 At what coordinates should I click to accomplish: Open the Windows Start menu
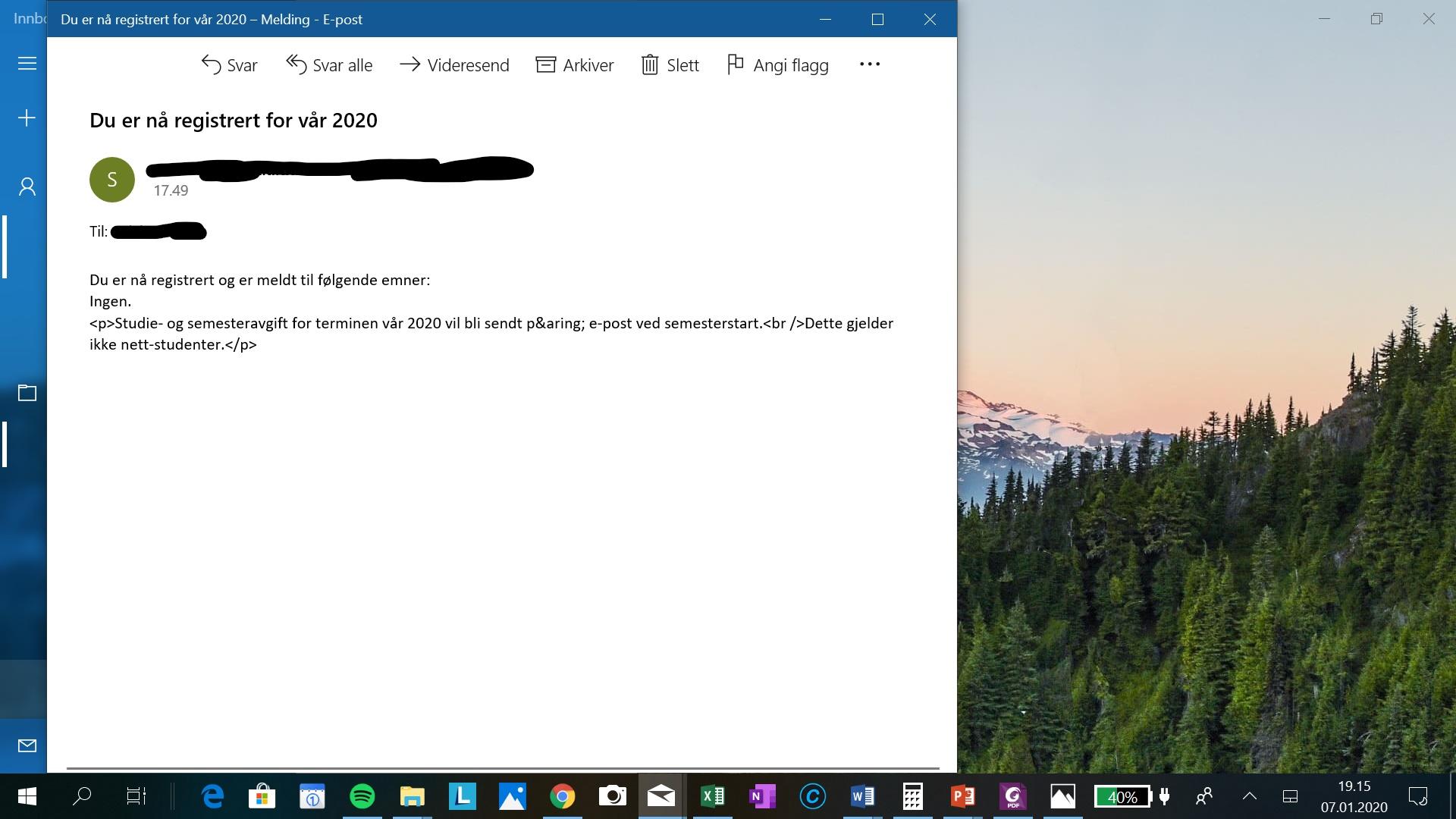coord(27,796)
